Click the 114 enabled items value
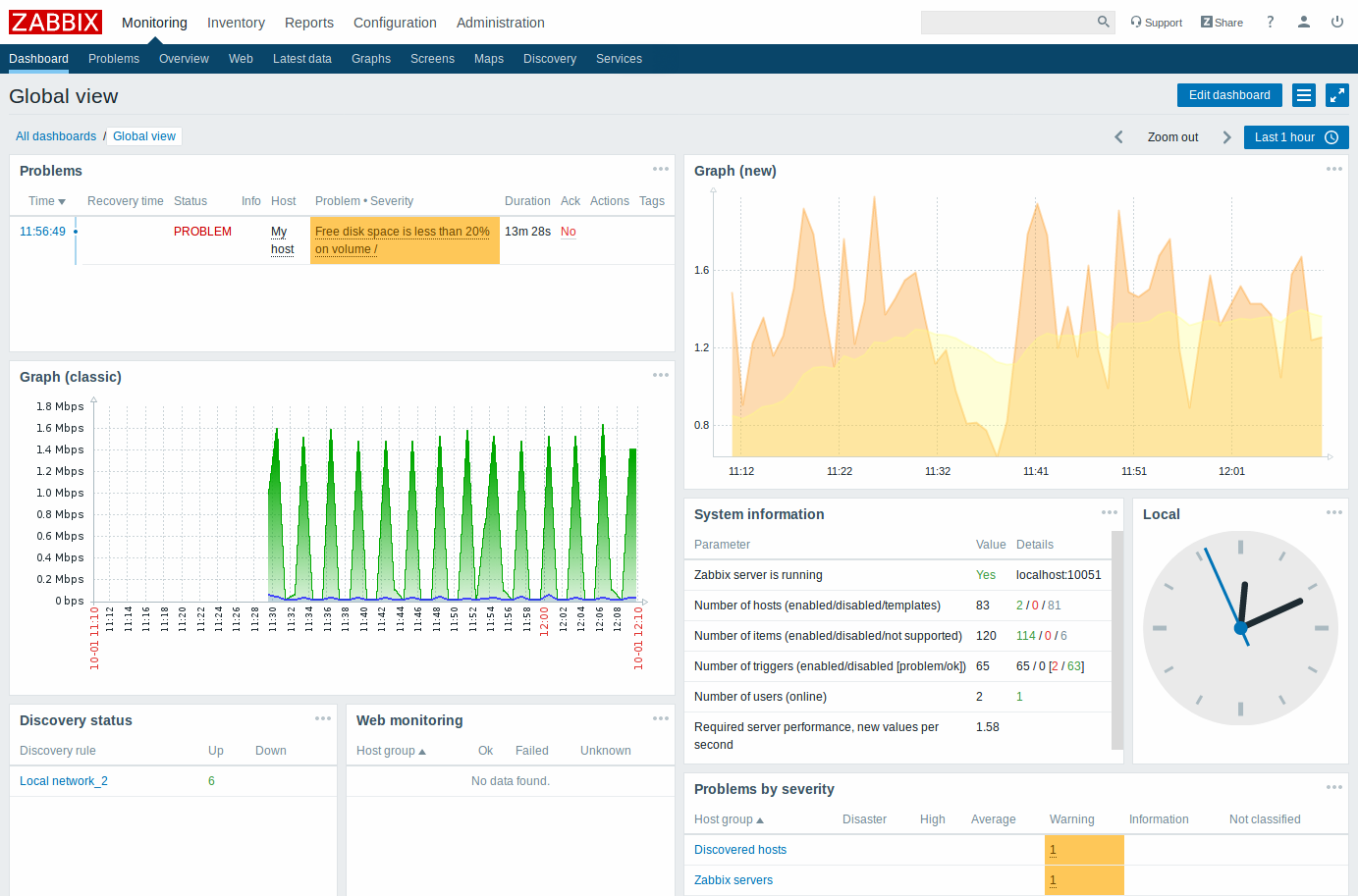 pyautogui.click(x=1026, y=636)
